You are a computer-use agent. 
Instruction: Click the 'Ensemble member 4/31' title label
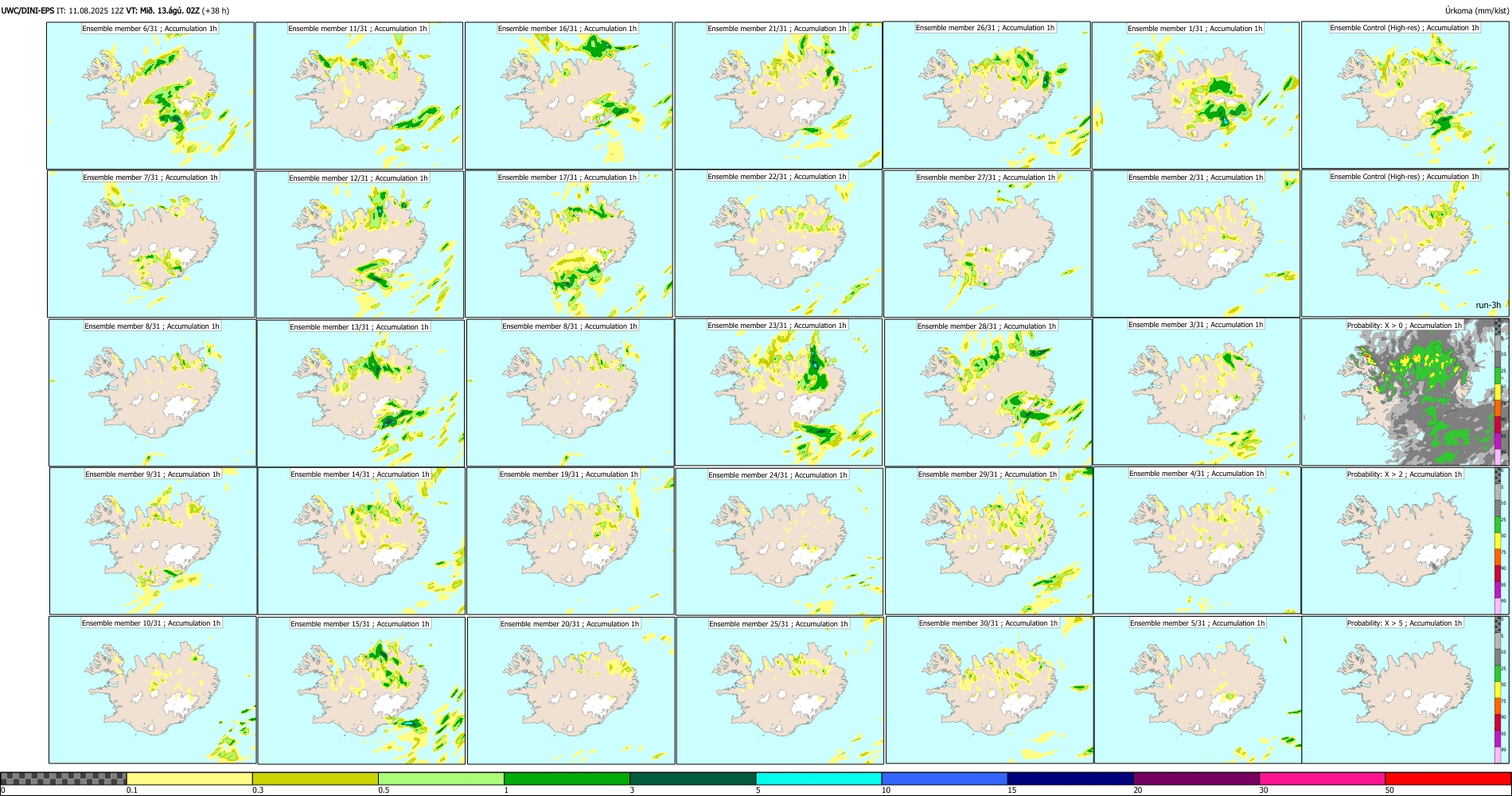pyautogui.click(x=1197, y=474)
